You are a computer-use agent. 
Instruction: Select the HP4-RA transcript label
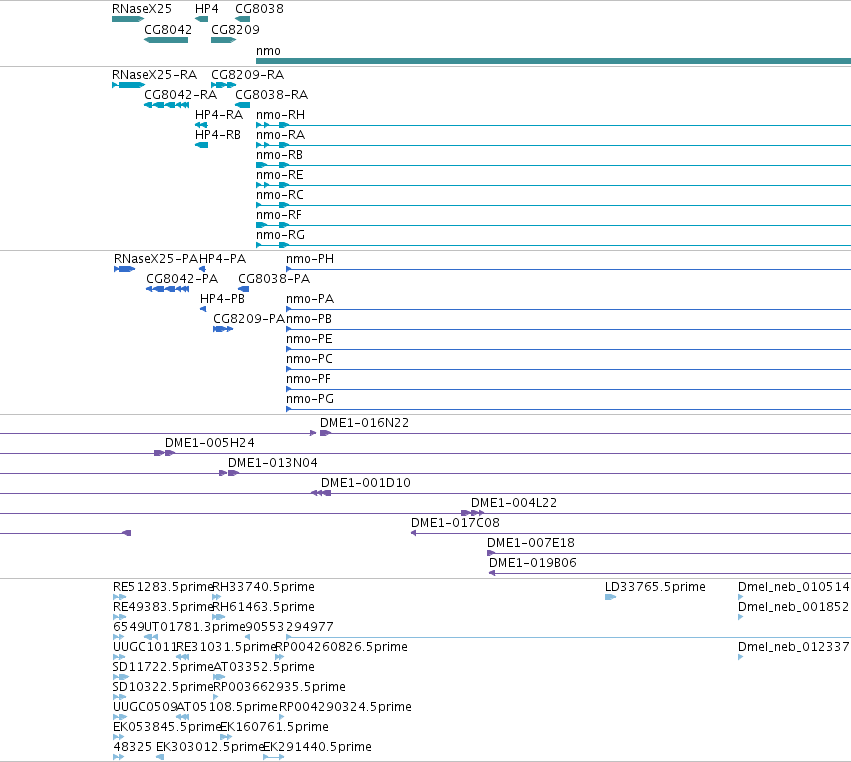tap(218, 115)
